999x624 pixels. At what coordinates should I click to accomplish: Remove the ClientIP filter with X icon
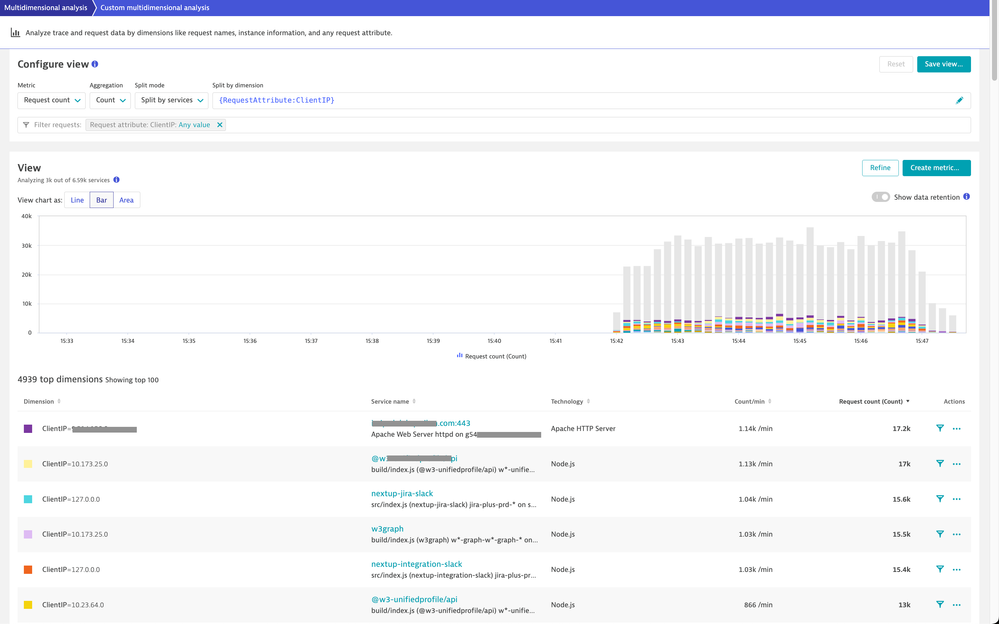point(220,125)
